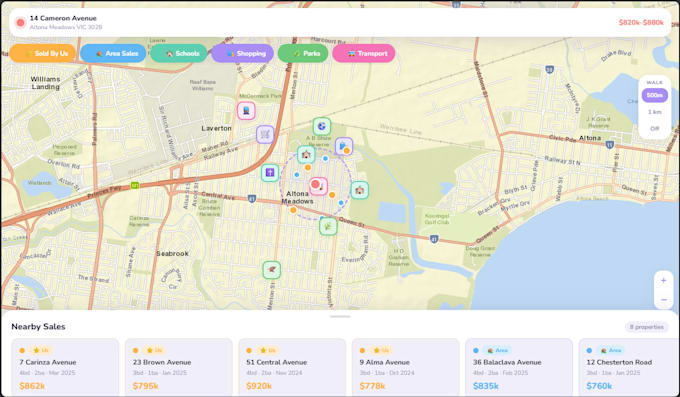
Task: Click the sheet drag handle above Nearby Sales
Action: click(x=340, y=317)
